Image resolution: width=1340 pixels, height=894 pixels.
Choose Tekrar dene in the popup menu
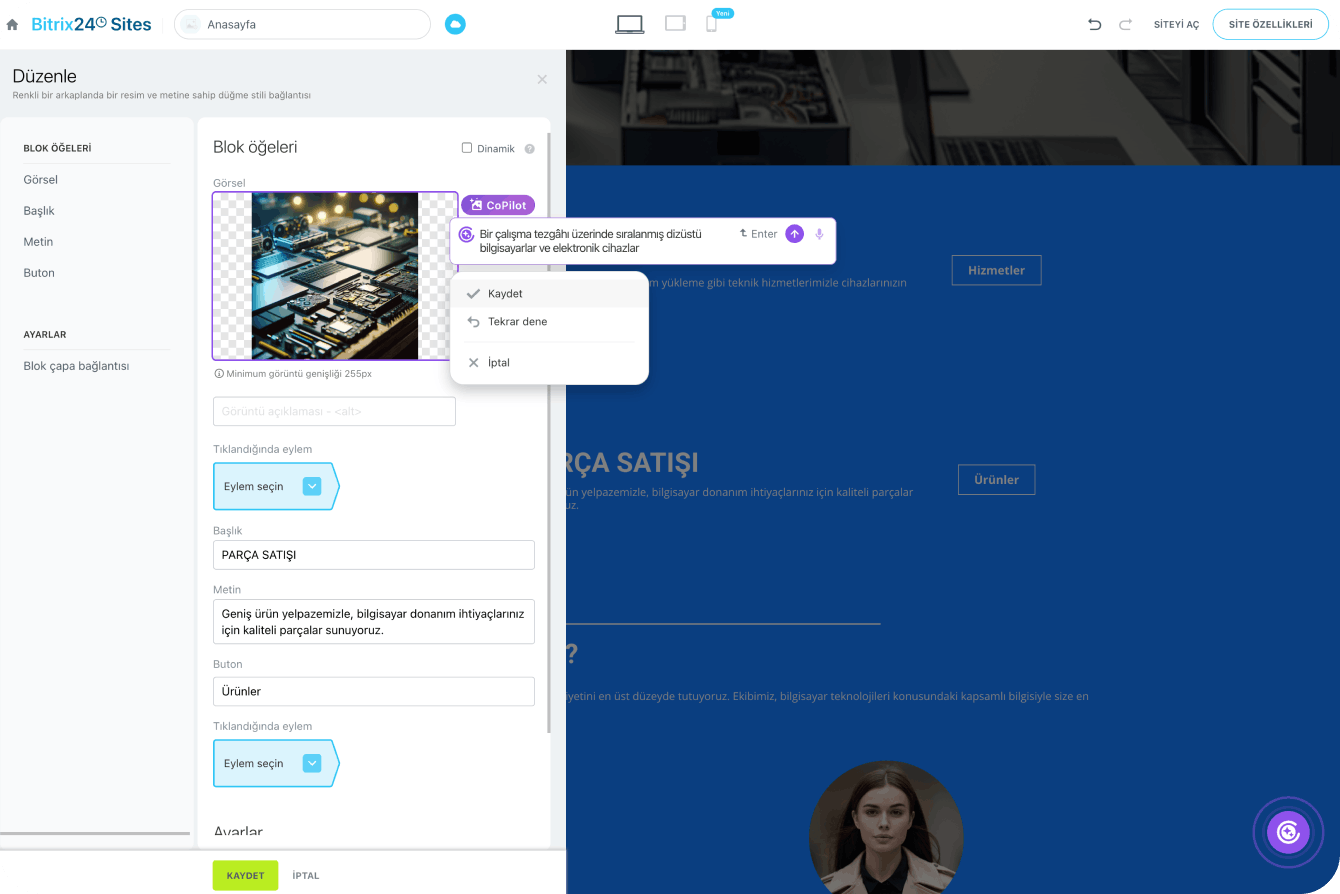click(x=517, y=322)
